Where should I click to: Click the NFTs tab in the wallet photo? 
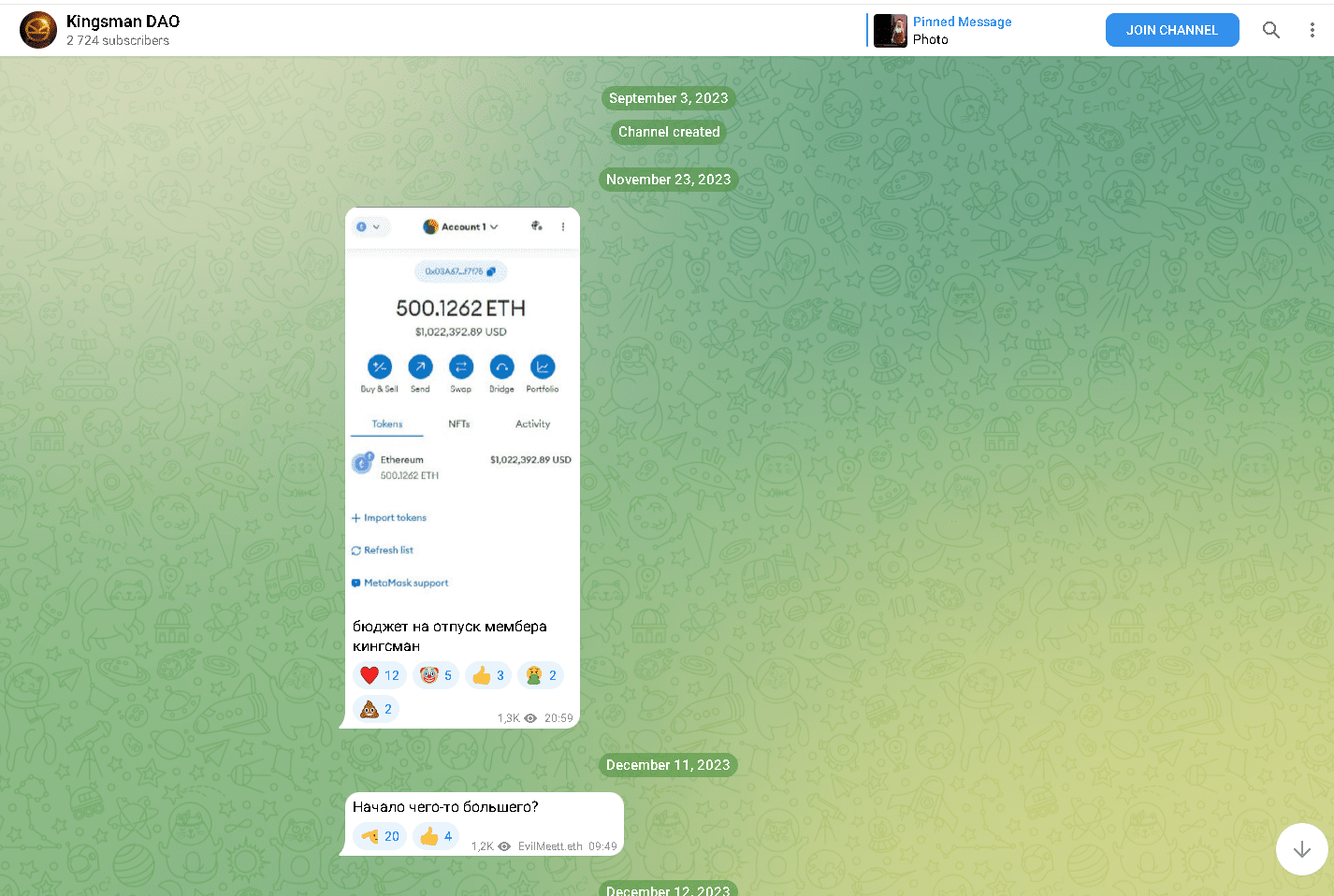[459, 424]
